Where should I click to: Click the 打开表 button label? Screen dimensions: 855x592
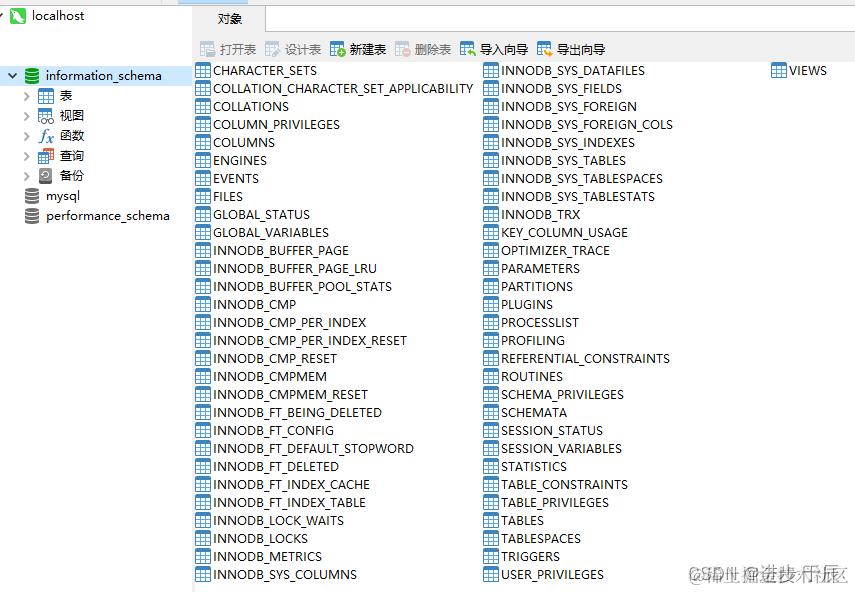[238, 50]
